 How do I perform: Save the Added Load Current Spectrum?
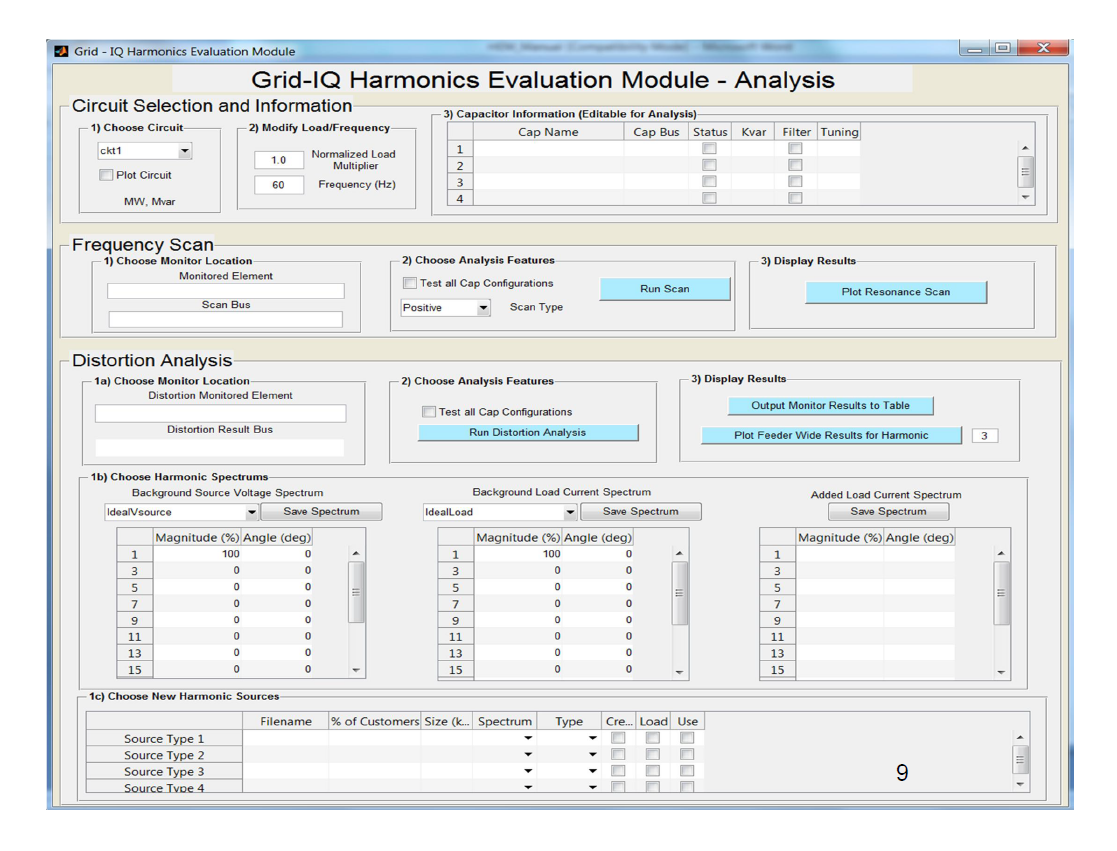point(888,511)
